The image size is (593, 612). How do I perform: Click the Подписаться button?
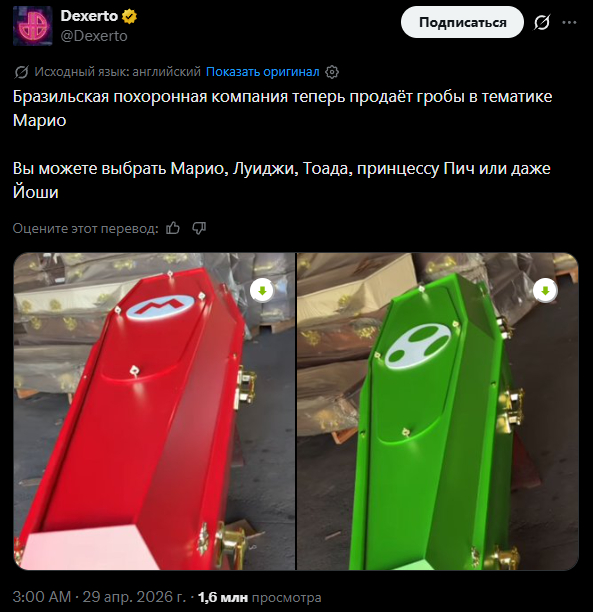tap(462, 22)
